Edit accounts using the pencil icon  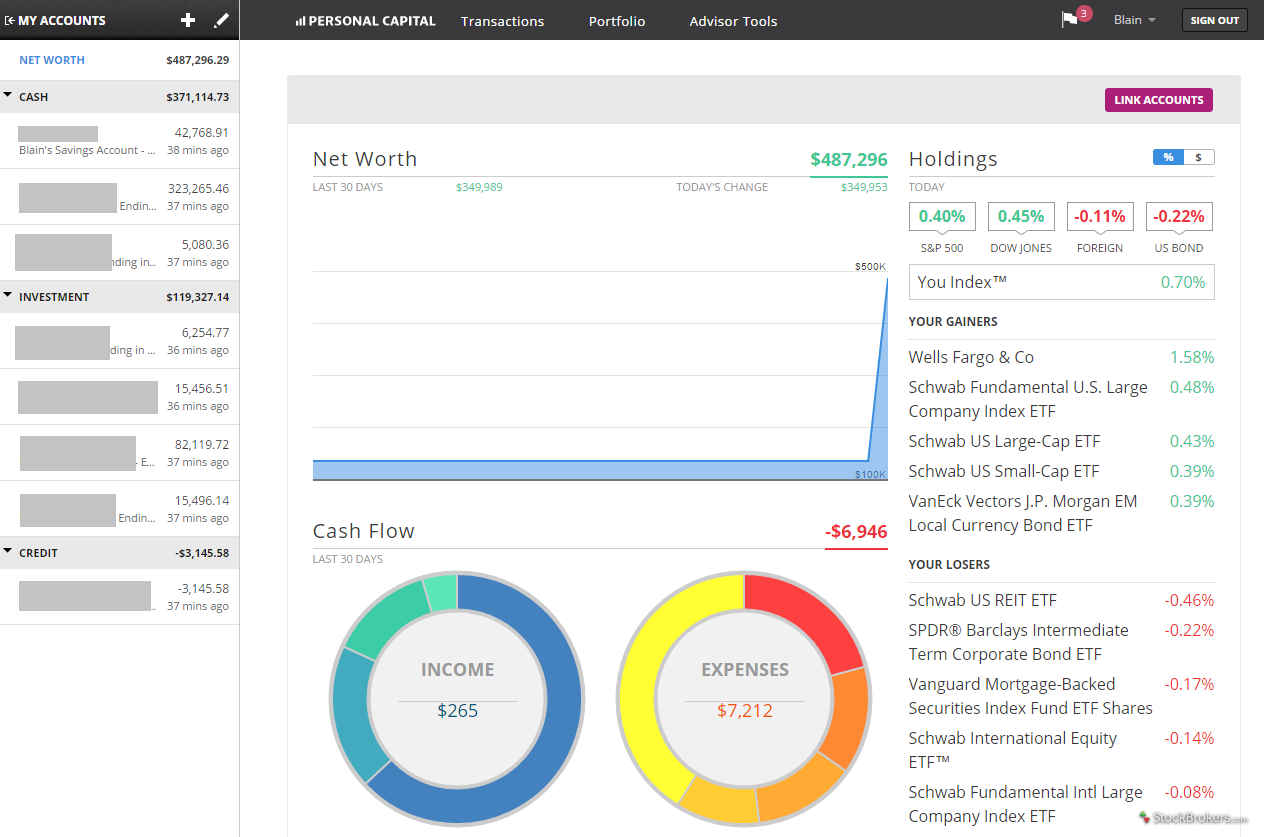(222, 20)
